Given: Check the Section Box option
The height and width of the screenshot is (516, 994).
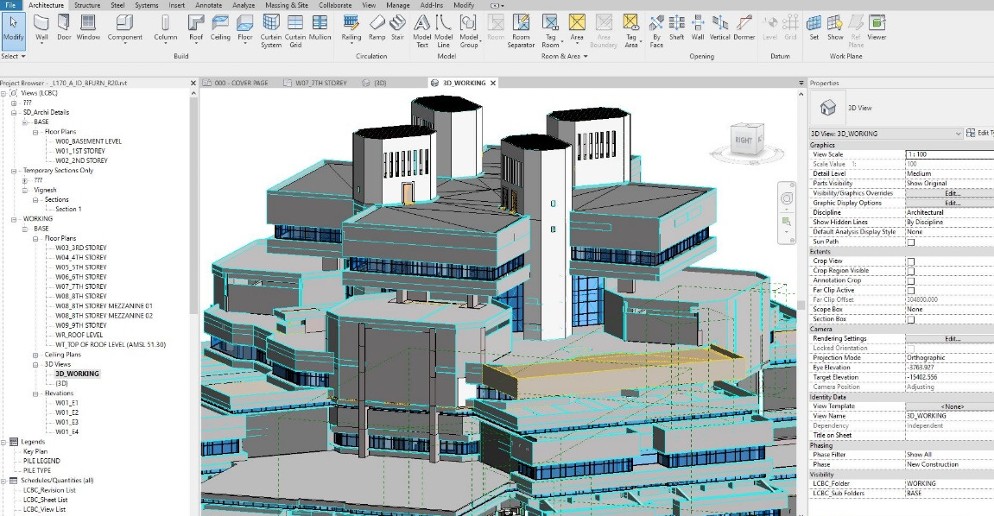Looking at the screenshot, I should pos(910,319).
